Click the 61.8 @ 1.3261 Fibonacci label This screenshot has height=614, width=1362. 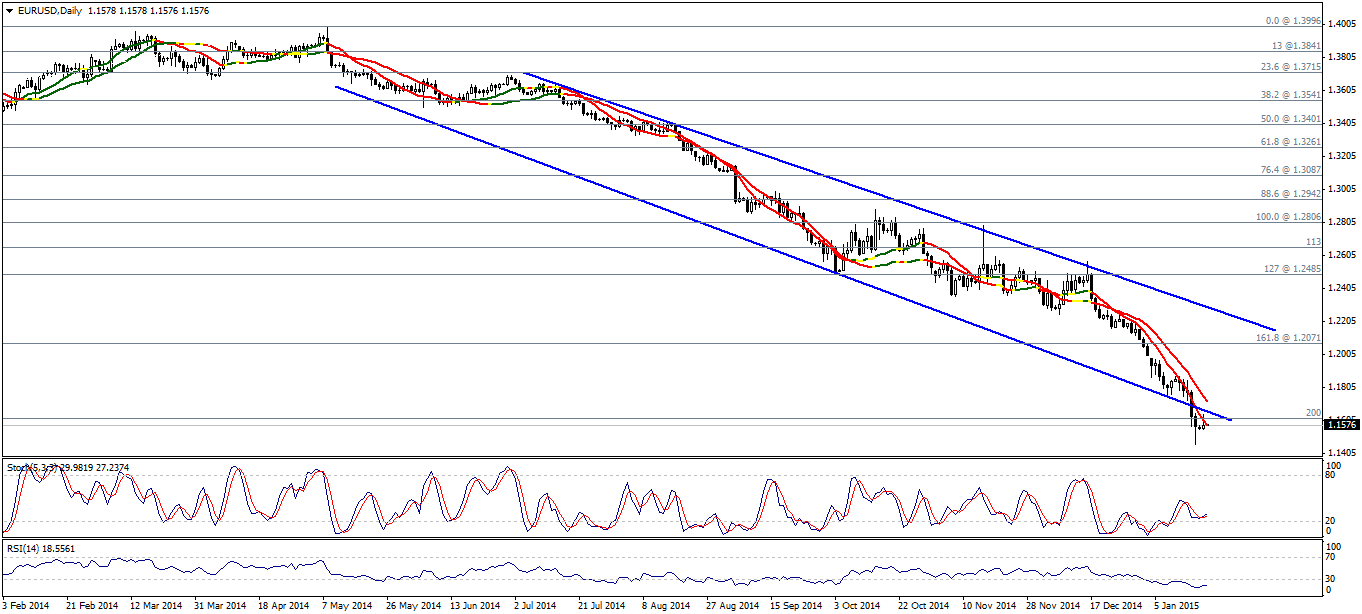point(1291,142)
